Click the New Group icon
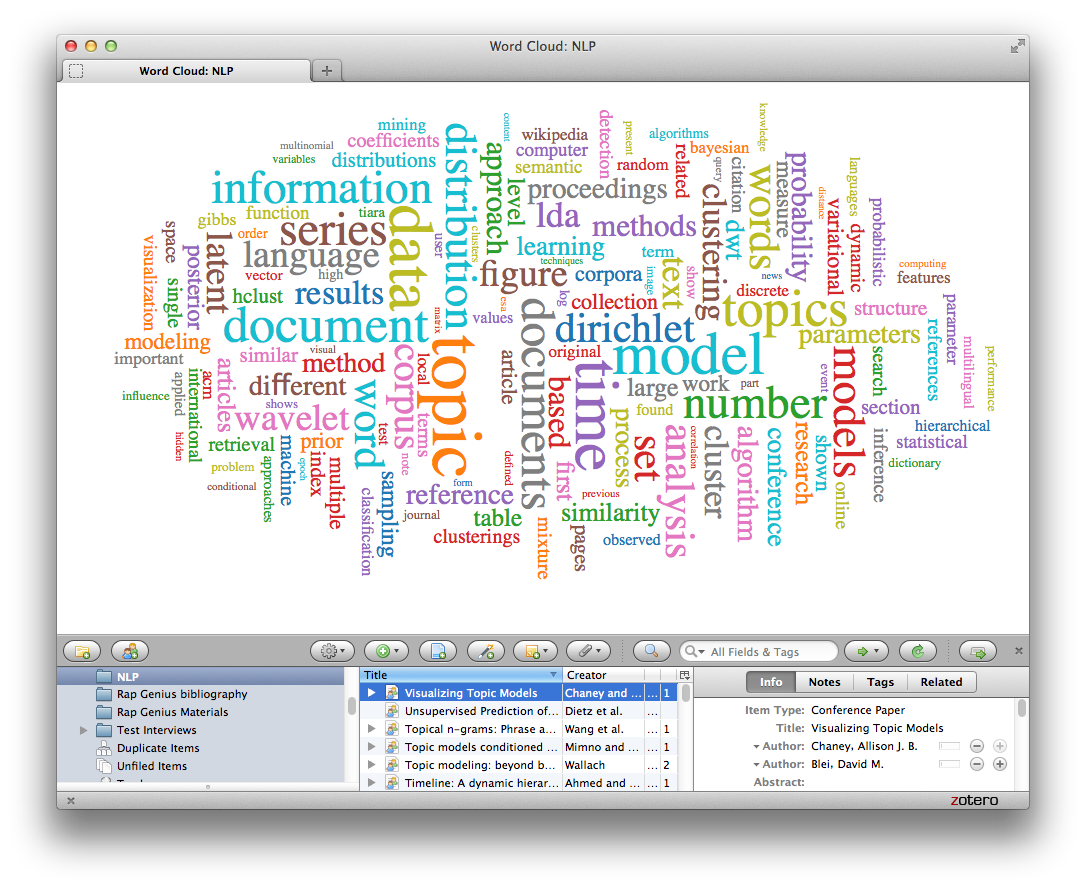1086x888 pixels. tap(130, 651)
